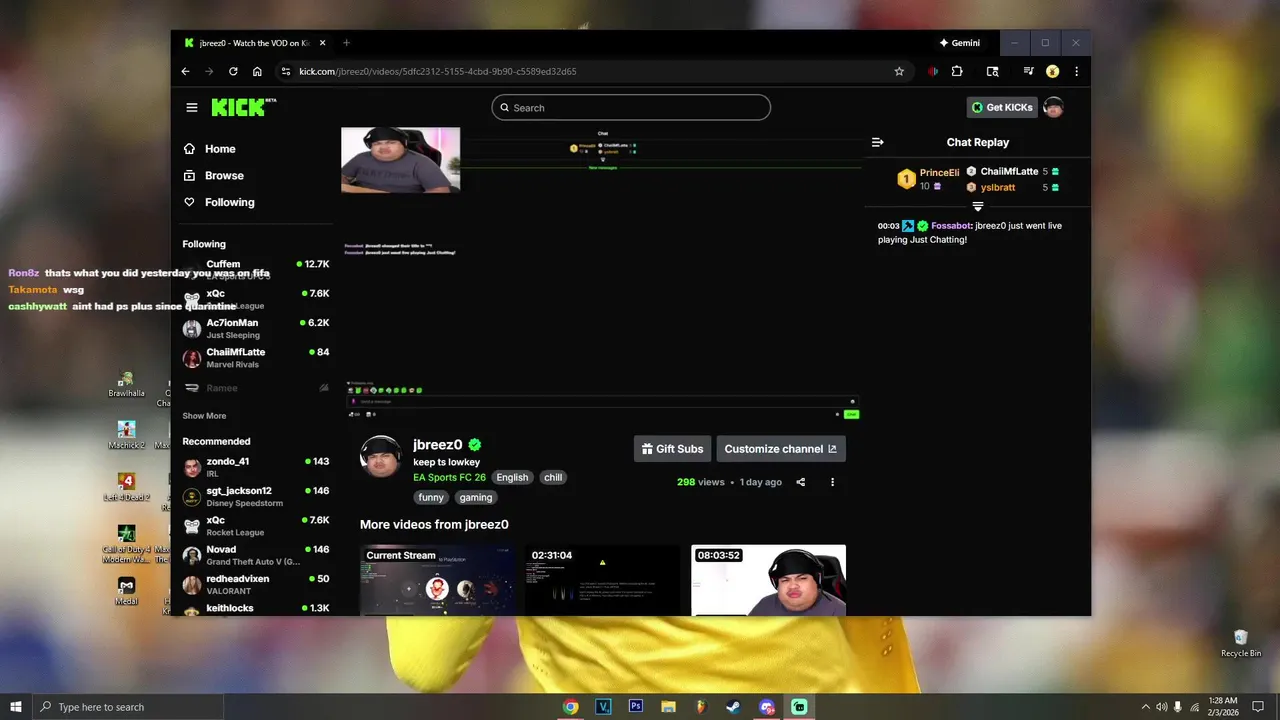Reload the browser page

pyautogui.click(x=233, y=71)
